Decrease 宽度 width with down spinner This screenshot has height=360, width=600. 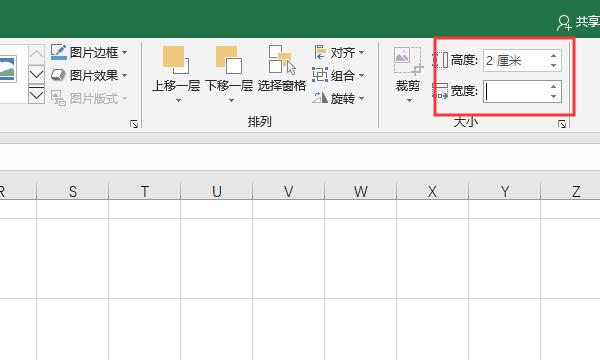[554, 96]
